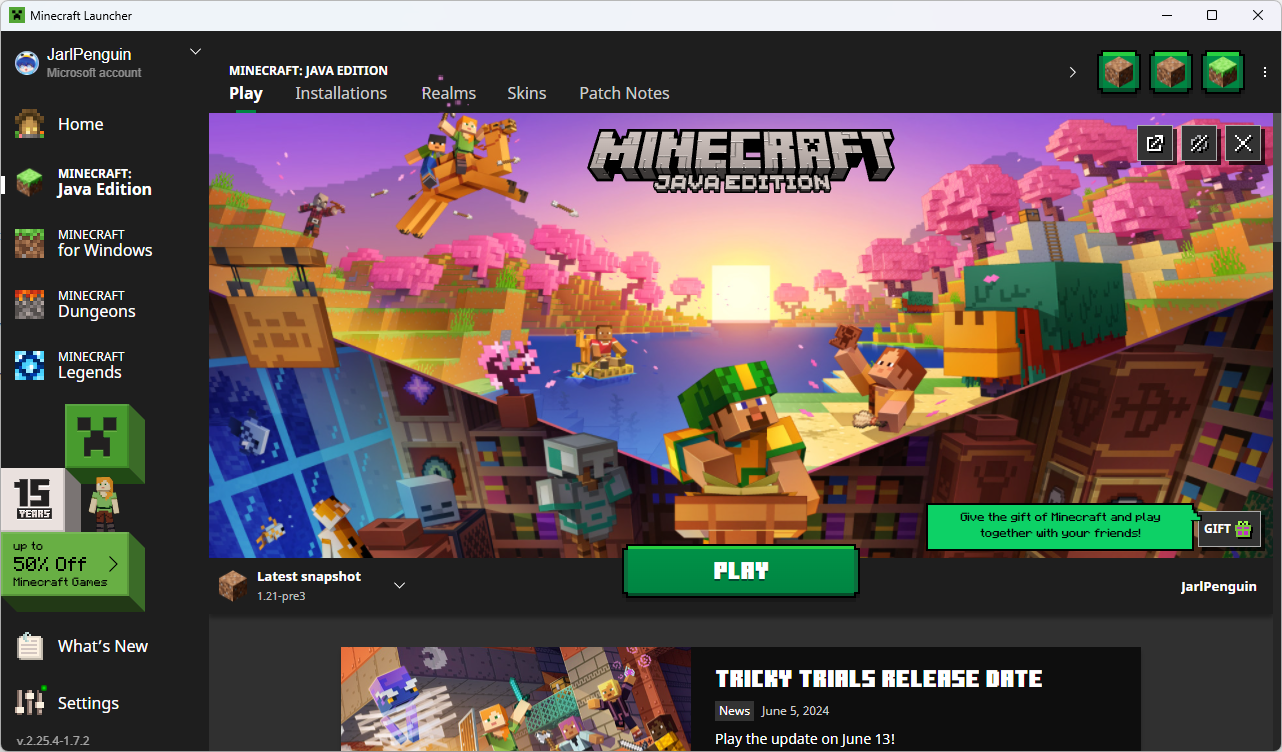Click the Alex character beside 15 Years badge
This screenshot has width=1282, height=752.
pyautogui.click(x=104, y=504)
